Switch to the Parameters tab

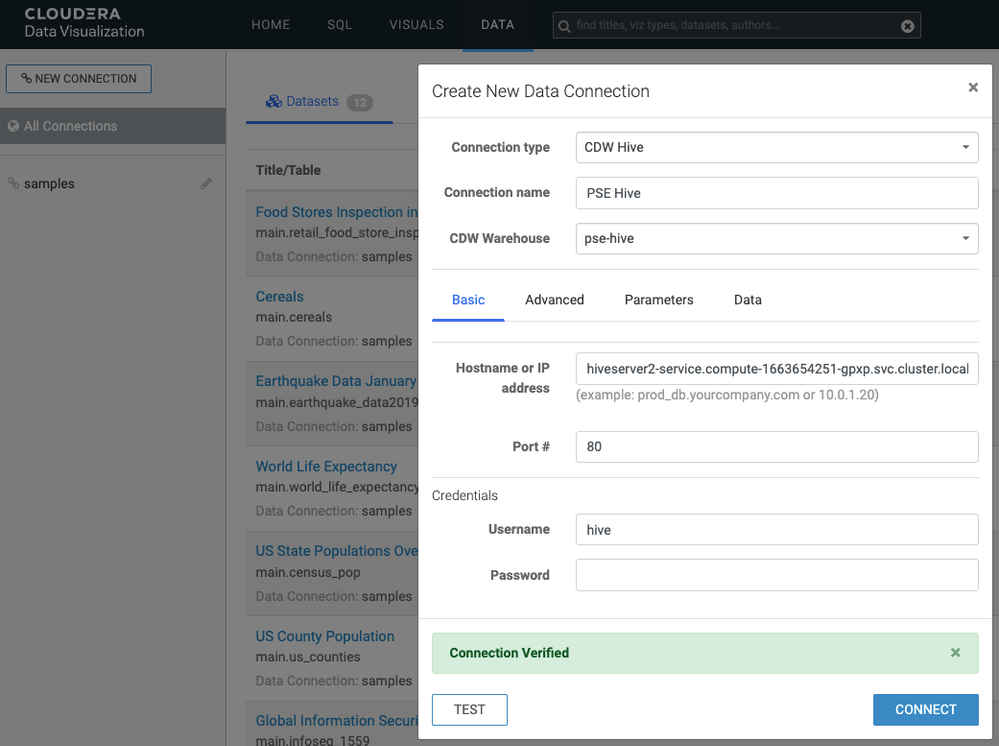(659, 299)
